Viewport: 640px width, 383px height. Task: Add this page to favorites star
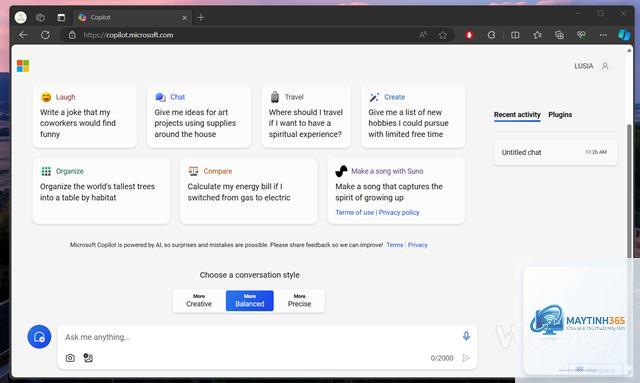pyautogui.click(x=443, y=35)
